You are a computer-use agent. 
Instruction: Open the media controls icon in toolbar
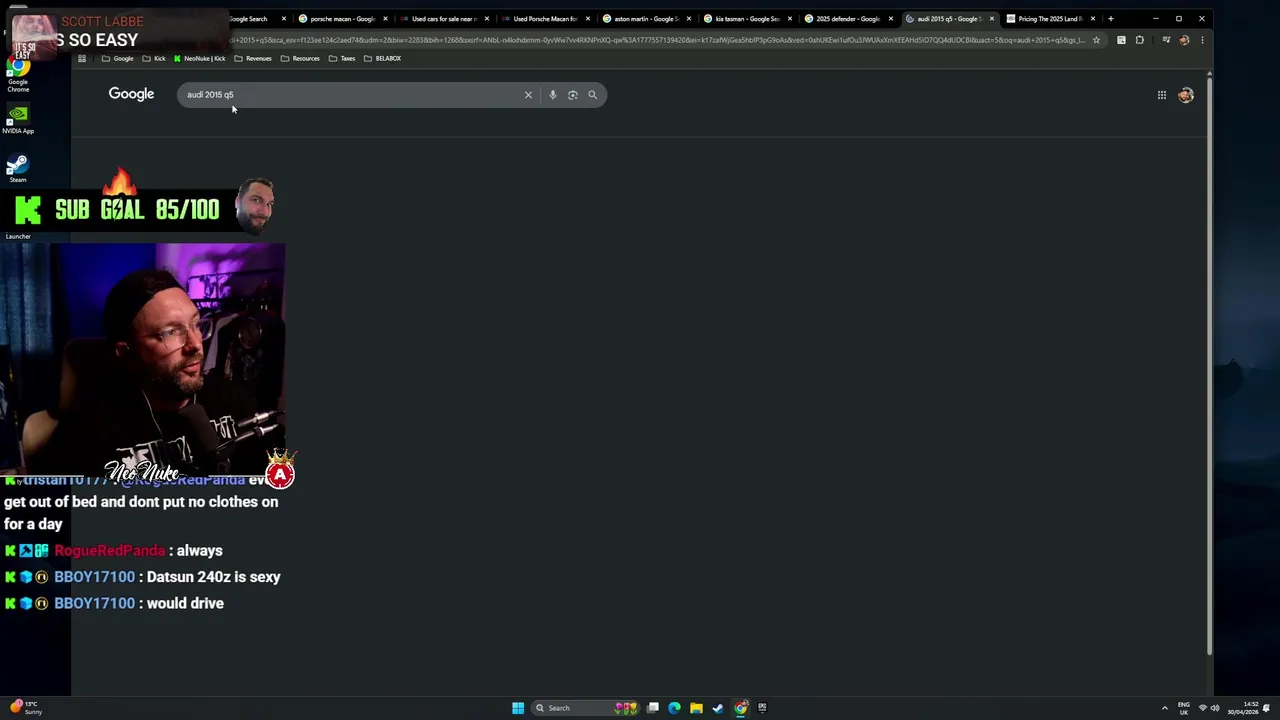click(x=1167, y=40)
